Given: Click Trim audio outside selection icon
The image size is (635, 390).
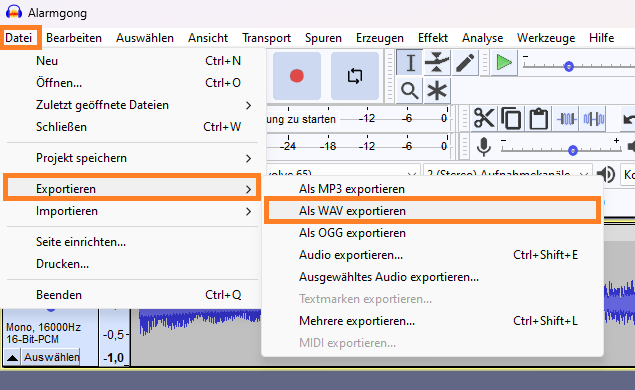Looking at the screenshot, I should 566,119.
